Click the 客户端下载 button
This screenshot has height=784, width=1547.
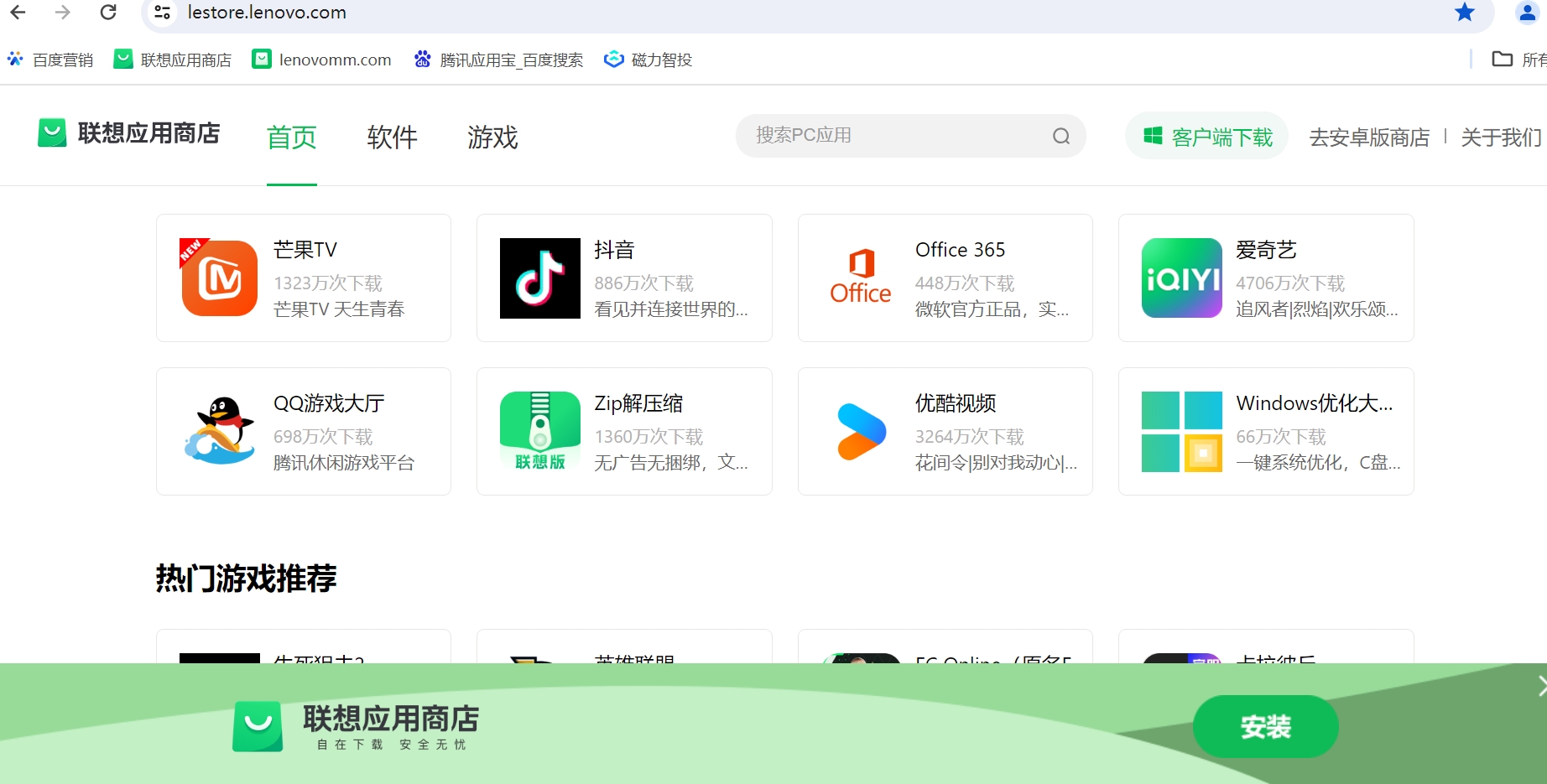click(1206, 136)
